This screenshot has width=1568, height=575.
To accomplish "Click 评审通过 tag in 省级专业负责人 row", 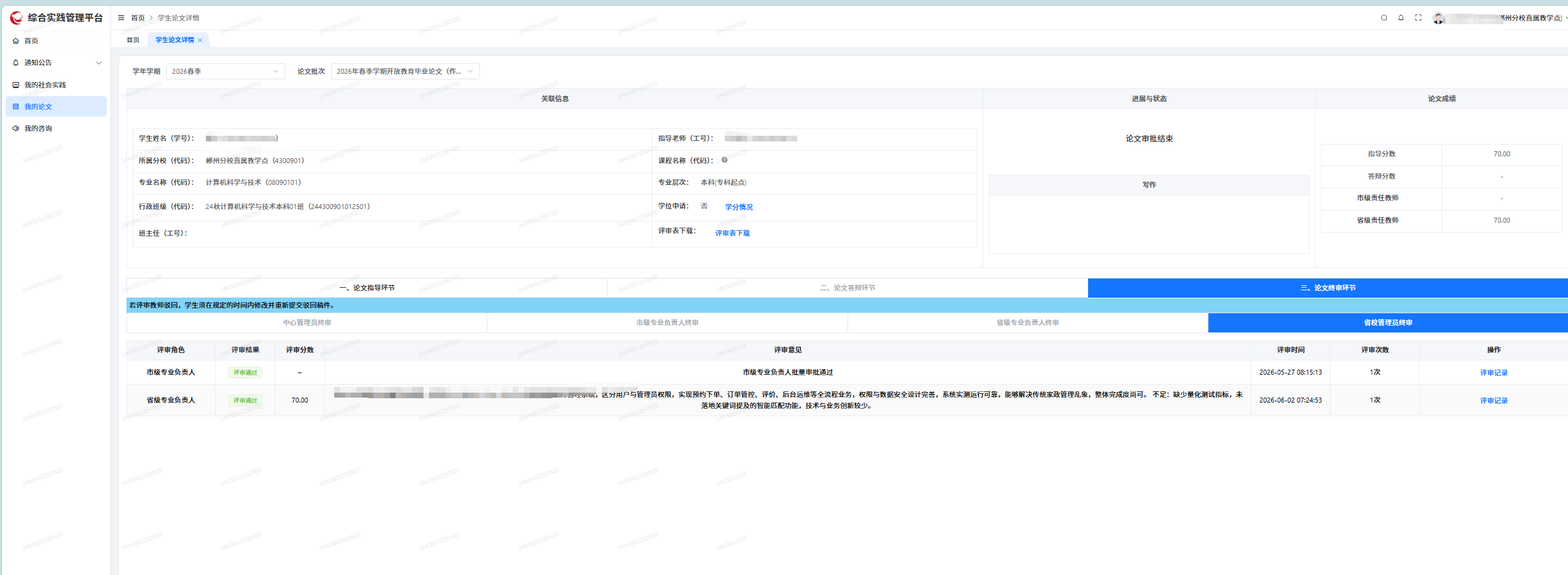I will click(245, 401).
